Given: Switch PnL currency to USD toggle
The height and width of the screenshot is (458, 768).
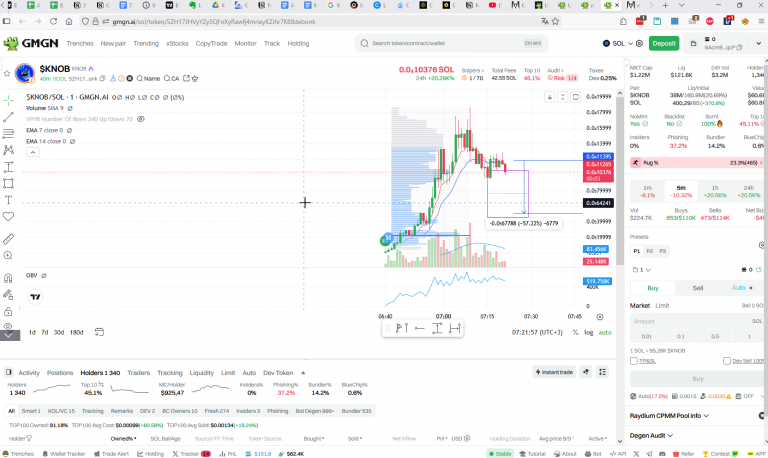Looking at the screenshot, I should [x=460, y=438].
